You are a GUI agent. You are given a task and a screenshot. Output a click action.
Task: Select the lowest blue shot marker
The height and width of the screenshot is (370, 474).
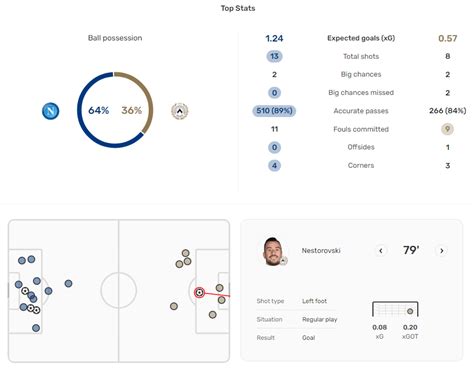tap(36, 328)
